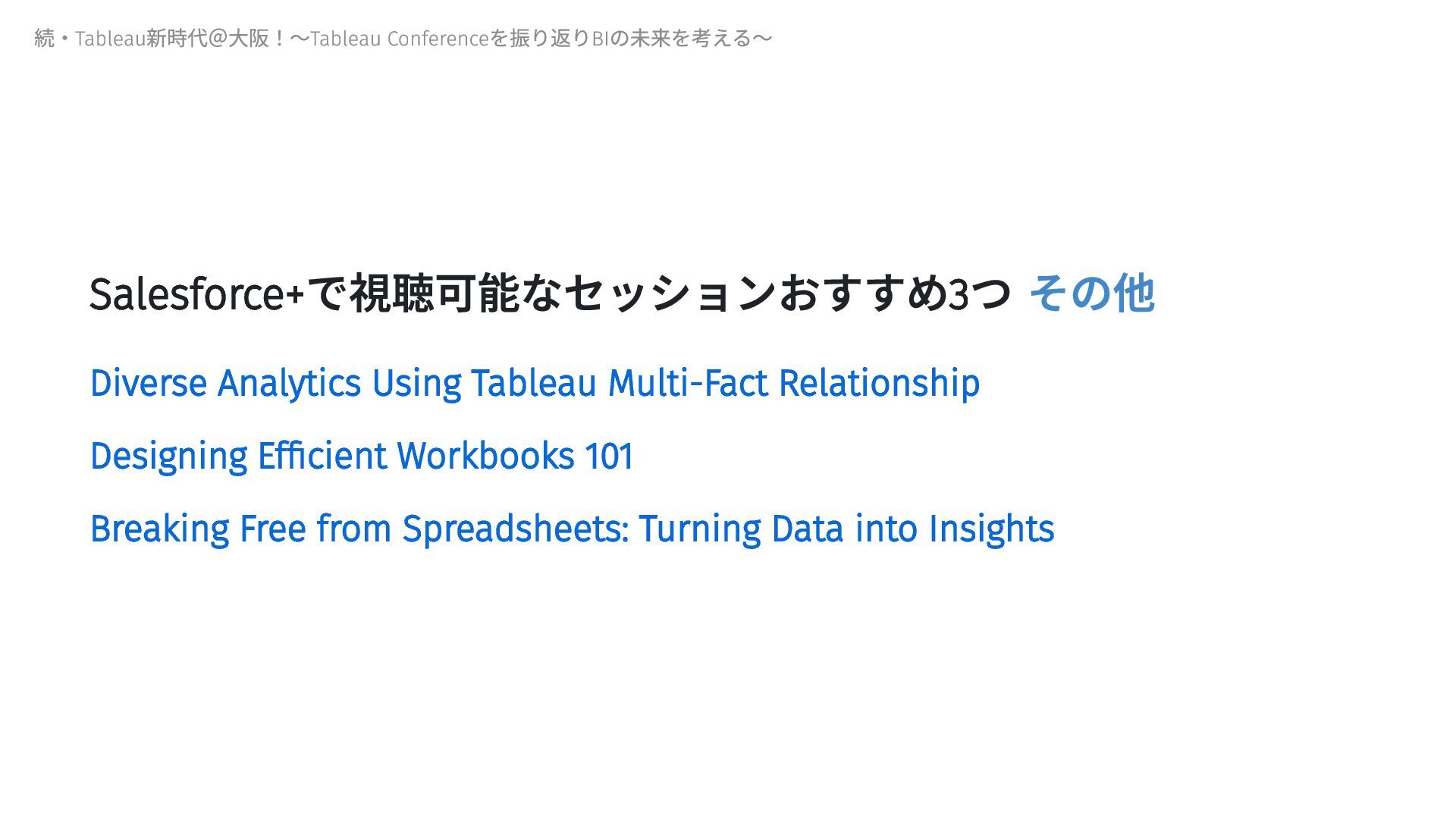Click the word Relationship in the first link
Image resolution: width=1456 pixels, height=819 pixels.
pos(879,383)
